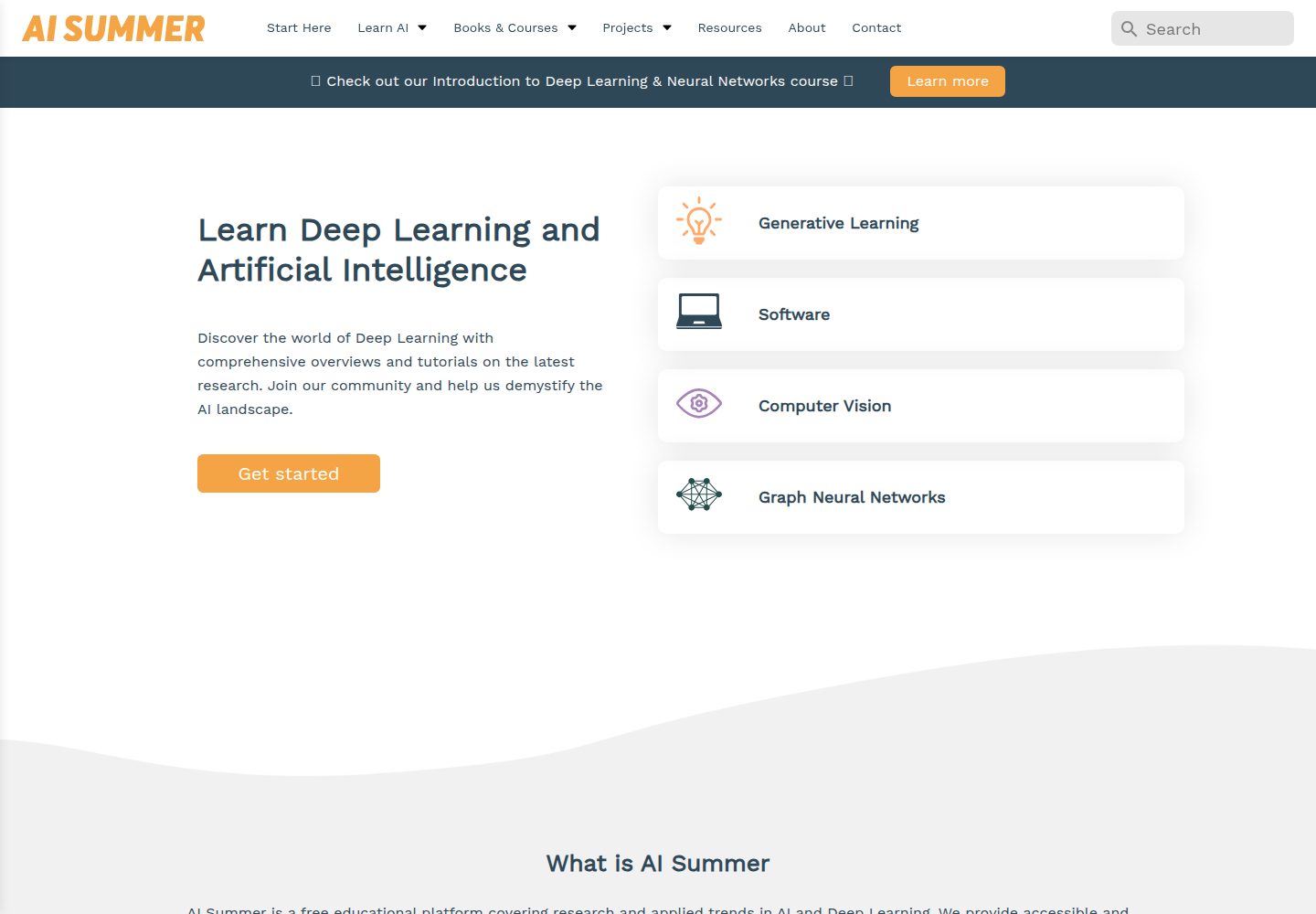This screenshot has width=1316, height=914.
Task: Click the search magnifier icon
Action: 1130,29
